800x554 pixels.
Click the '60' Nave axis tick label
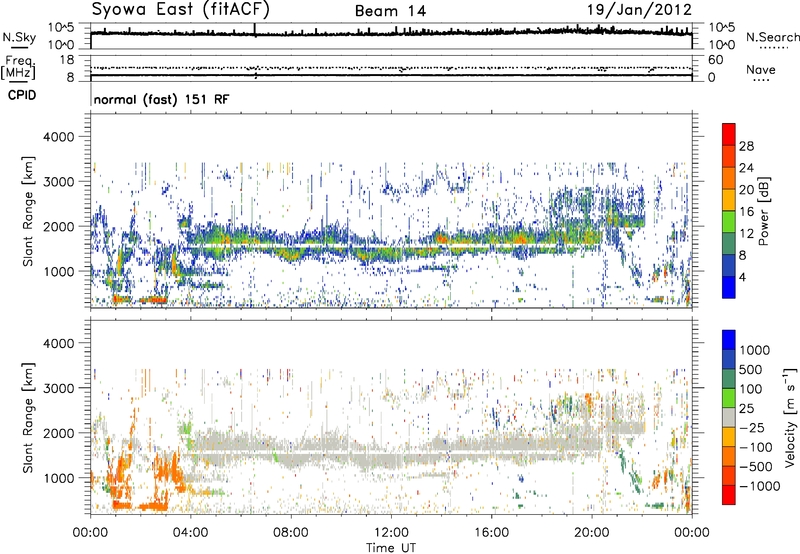(716, 60)
